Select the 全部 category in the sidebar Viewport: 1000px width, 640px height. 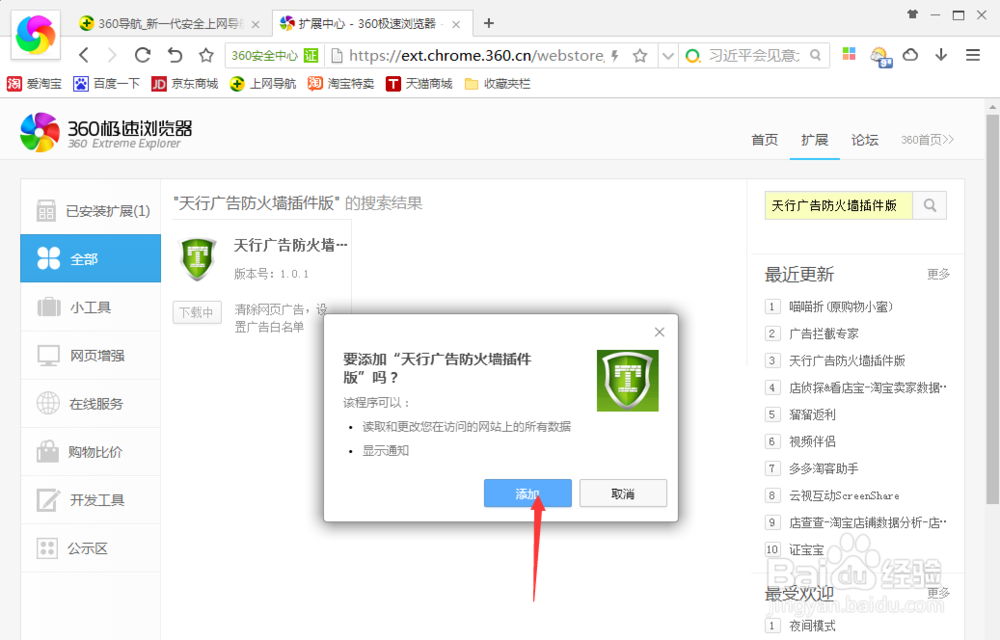tap(91, 258)
